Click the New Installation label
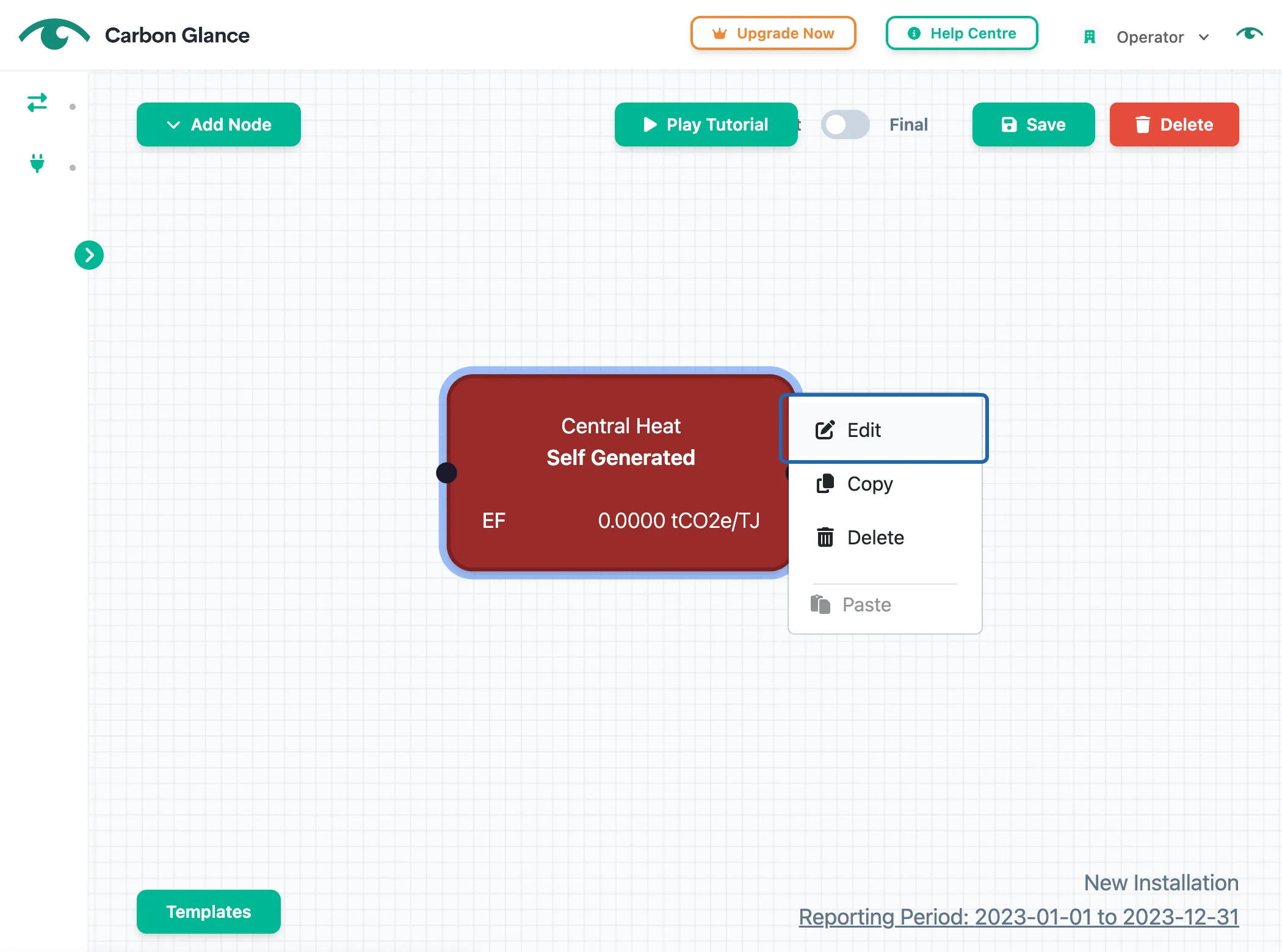Screen dimensions: 1282x952 [1161, 883]
